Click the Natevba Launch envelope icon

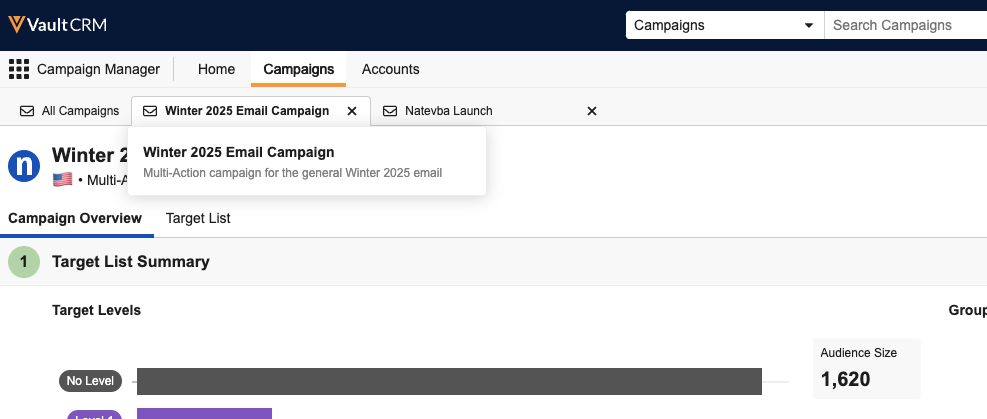click(390, 111)
